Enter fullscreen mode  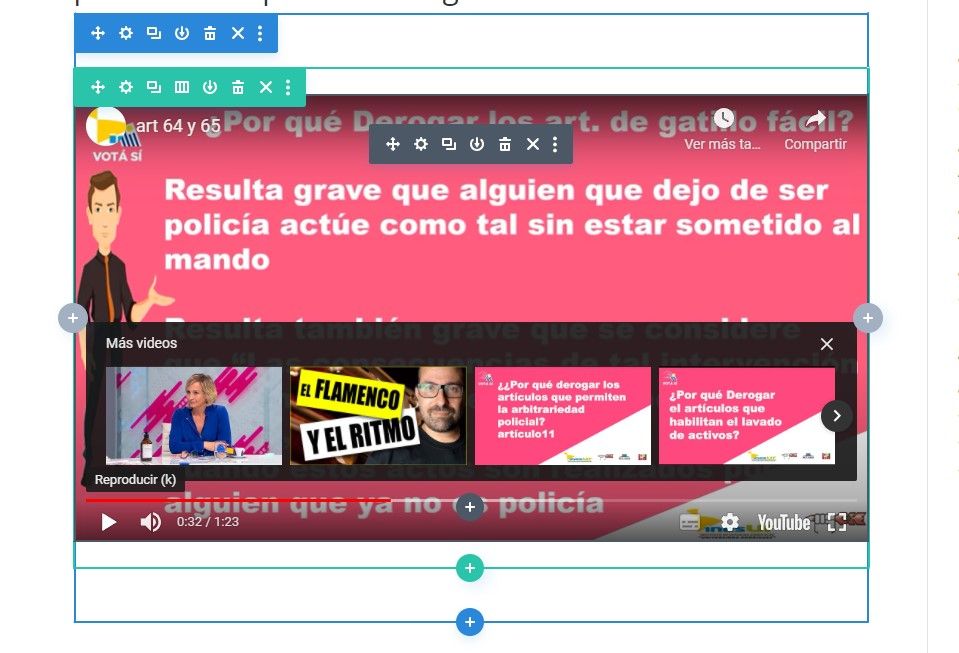(x=837, y=522)
